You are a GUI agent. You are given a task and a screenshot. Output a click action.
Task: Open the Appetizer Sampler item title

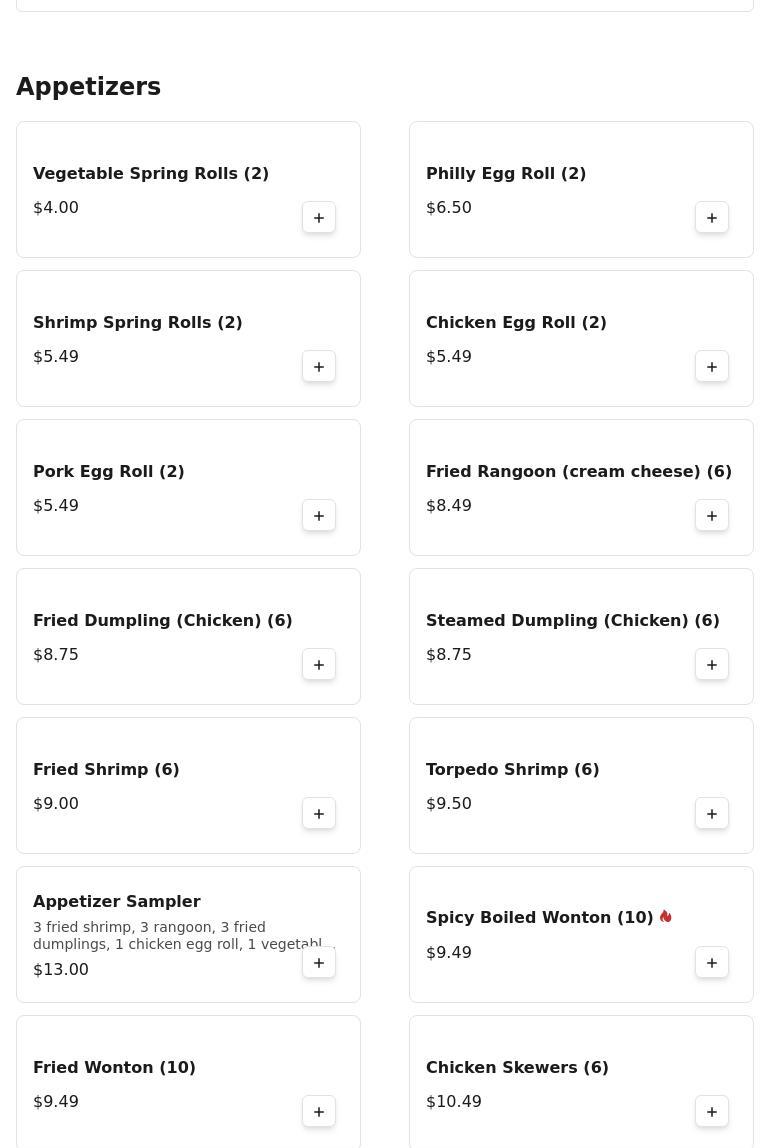(x=116, y=901)
